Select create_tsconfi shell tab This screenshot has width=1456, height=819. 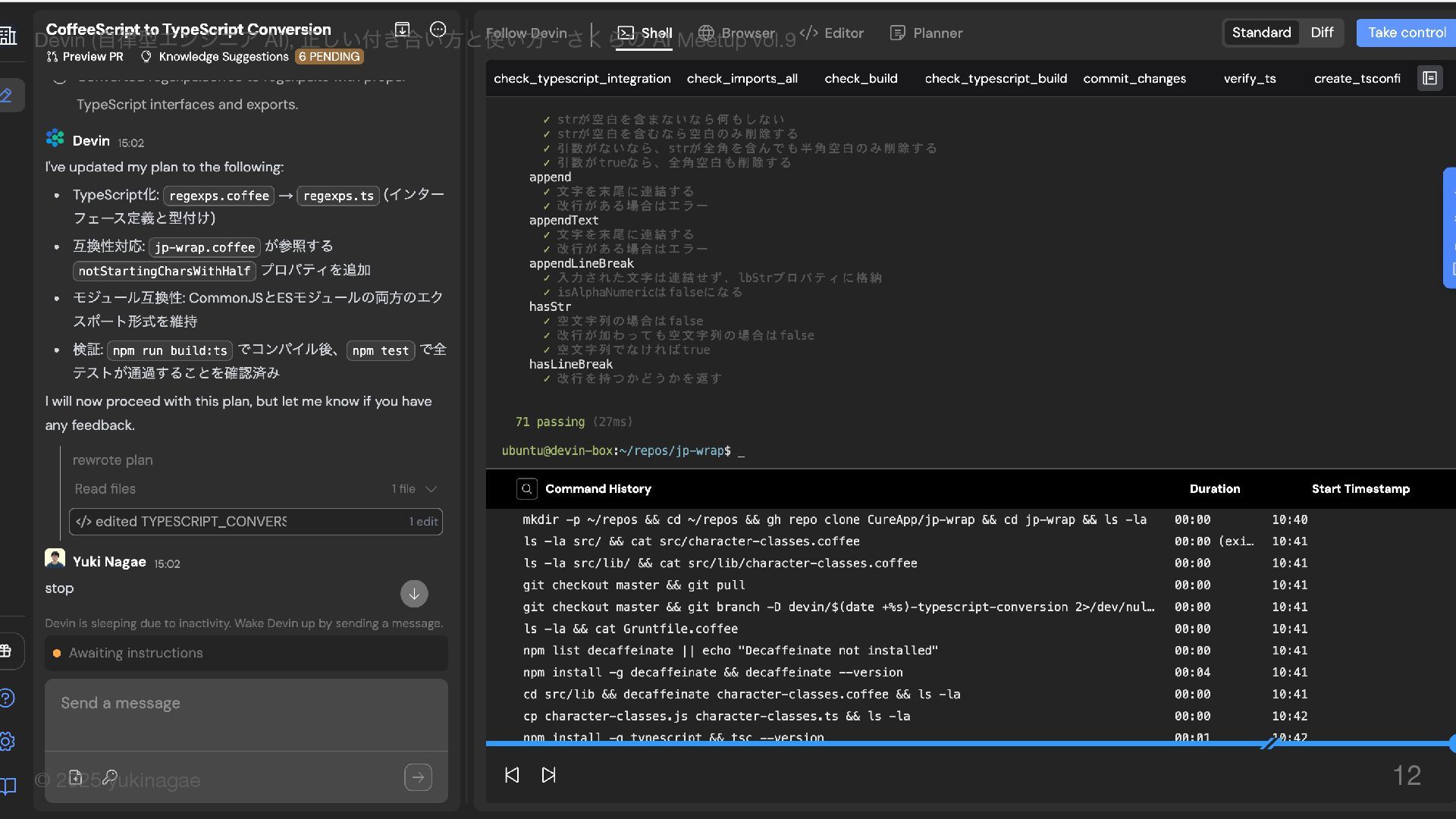point(1357,79)
